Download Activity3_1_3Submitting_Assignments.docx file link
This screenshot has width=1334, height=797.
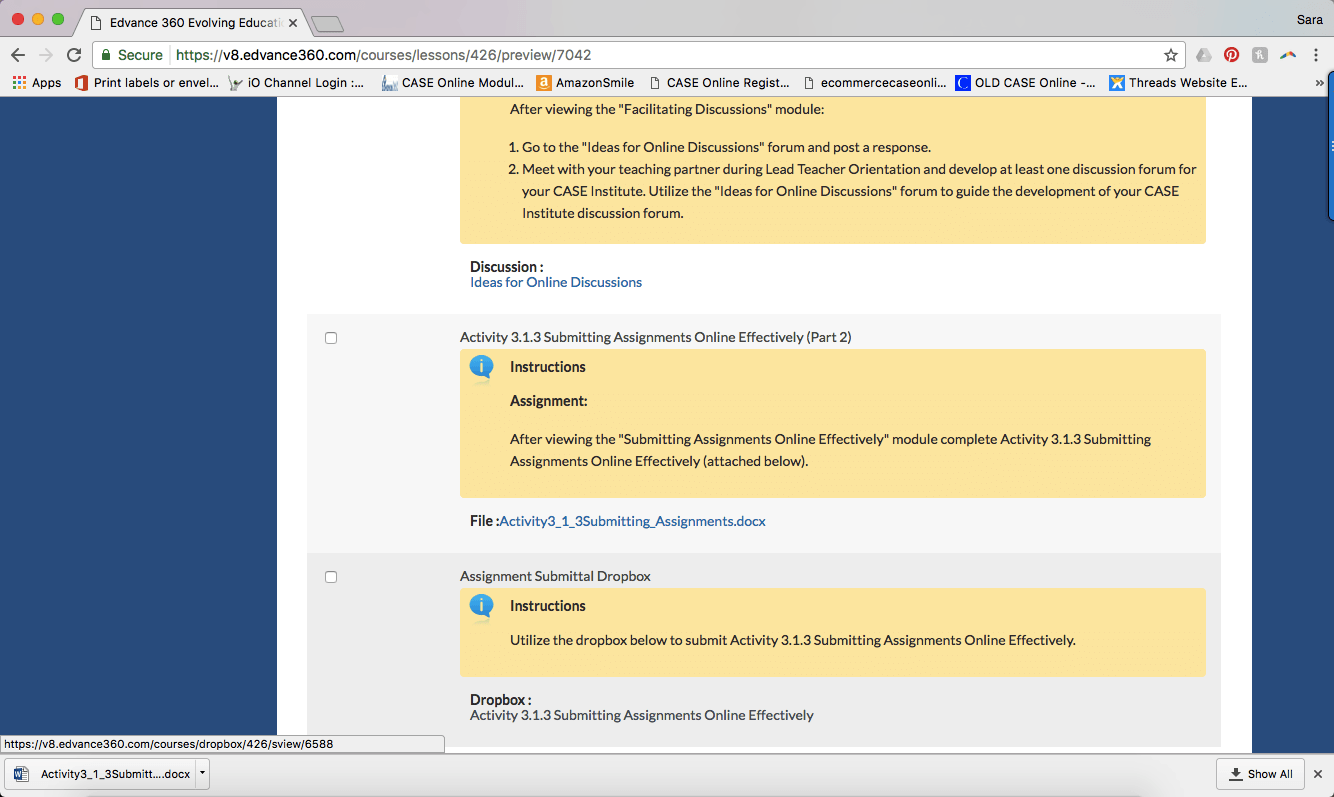pos(632,521)
